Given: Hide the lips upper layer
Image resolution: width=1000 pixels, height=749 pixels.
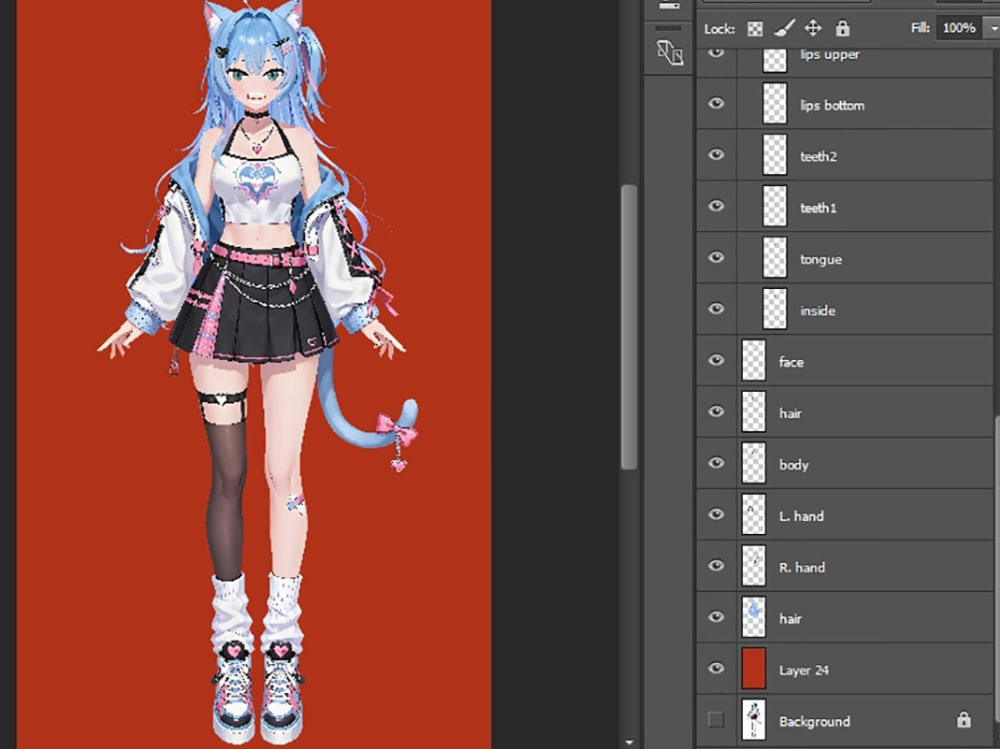Looking at the screenshot, I should point(716,52).
